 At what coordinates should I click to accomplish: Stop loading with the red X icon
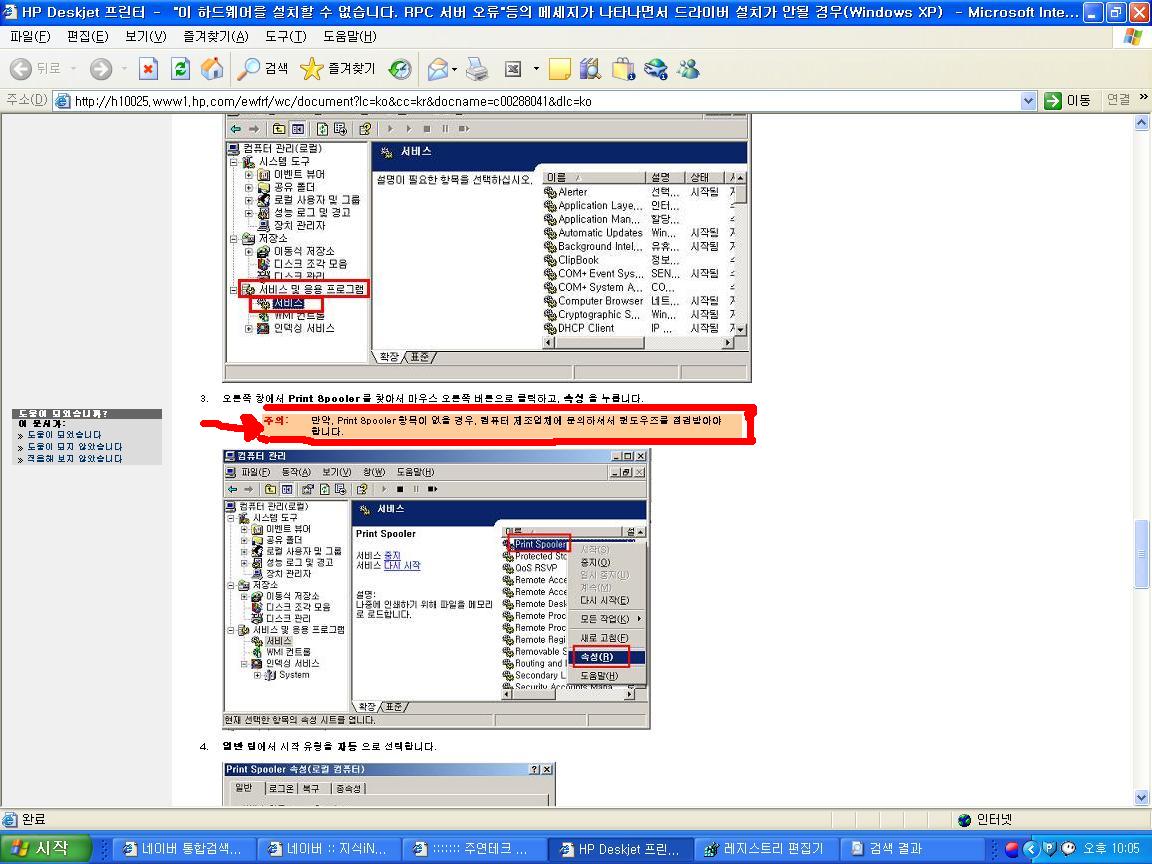coord(148,69)
